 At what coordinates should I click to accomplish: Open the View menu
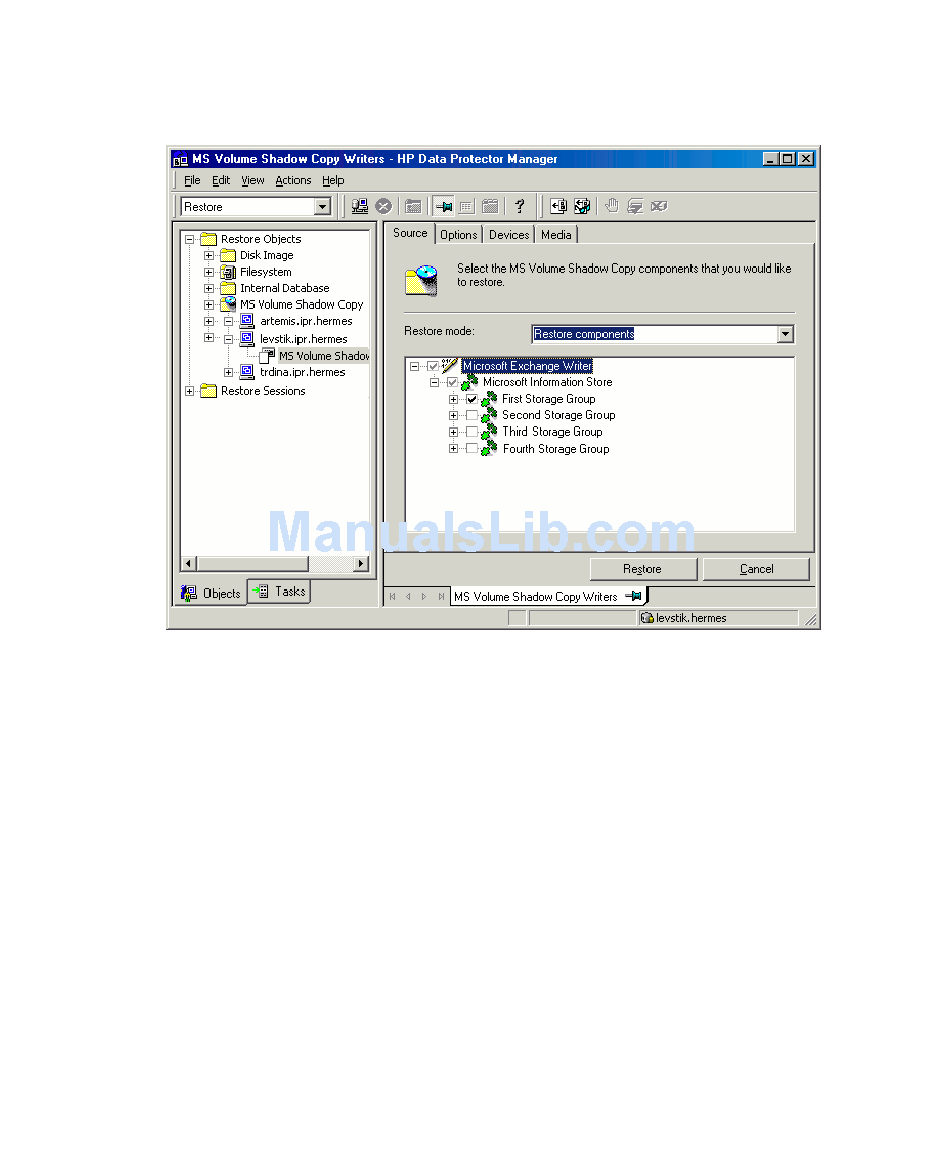(x=253, y=180)
